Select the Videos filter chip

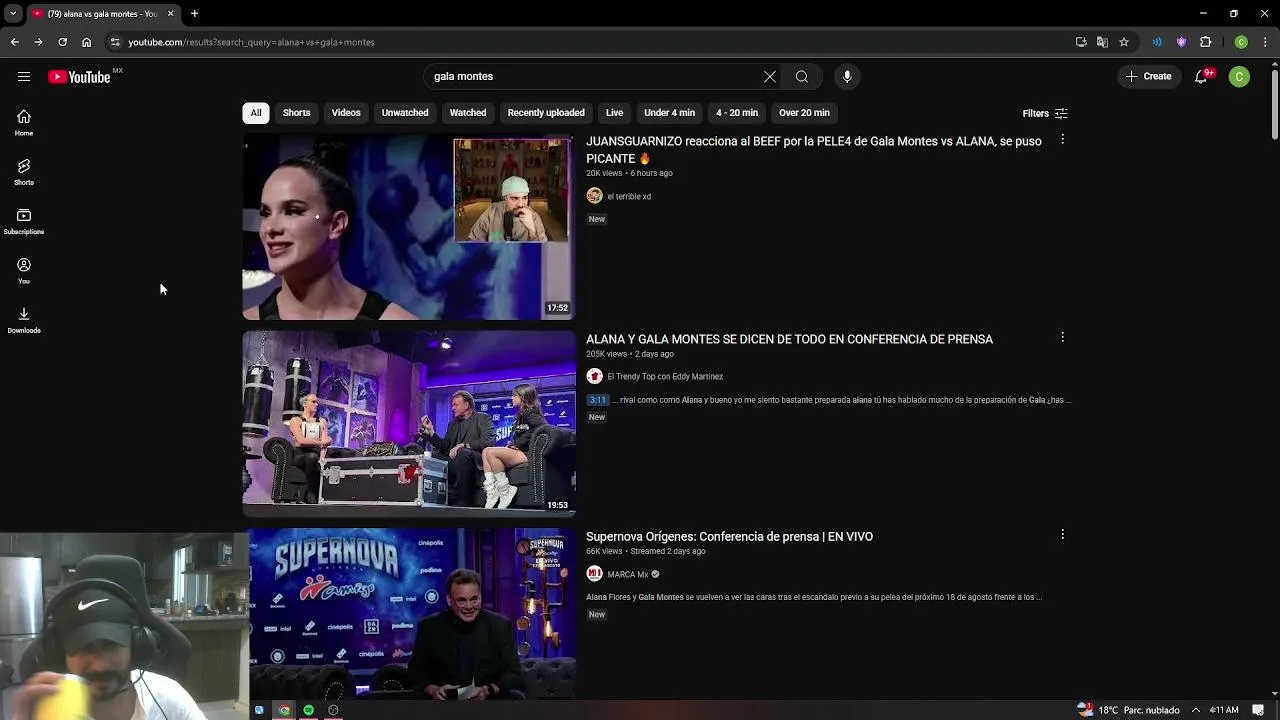pos(346,113)
